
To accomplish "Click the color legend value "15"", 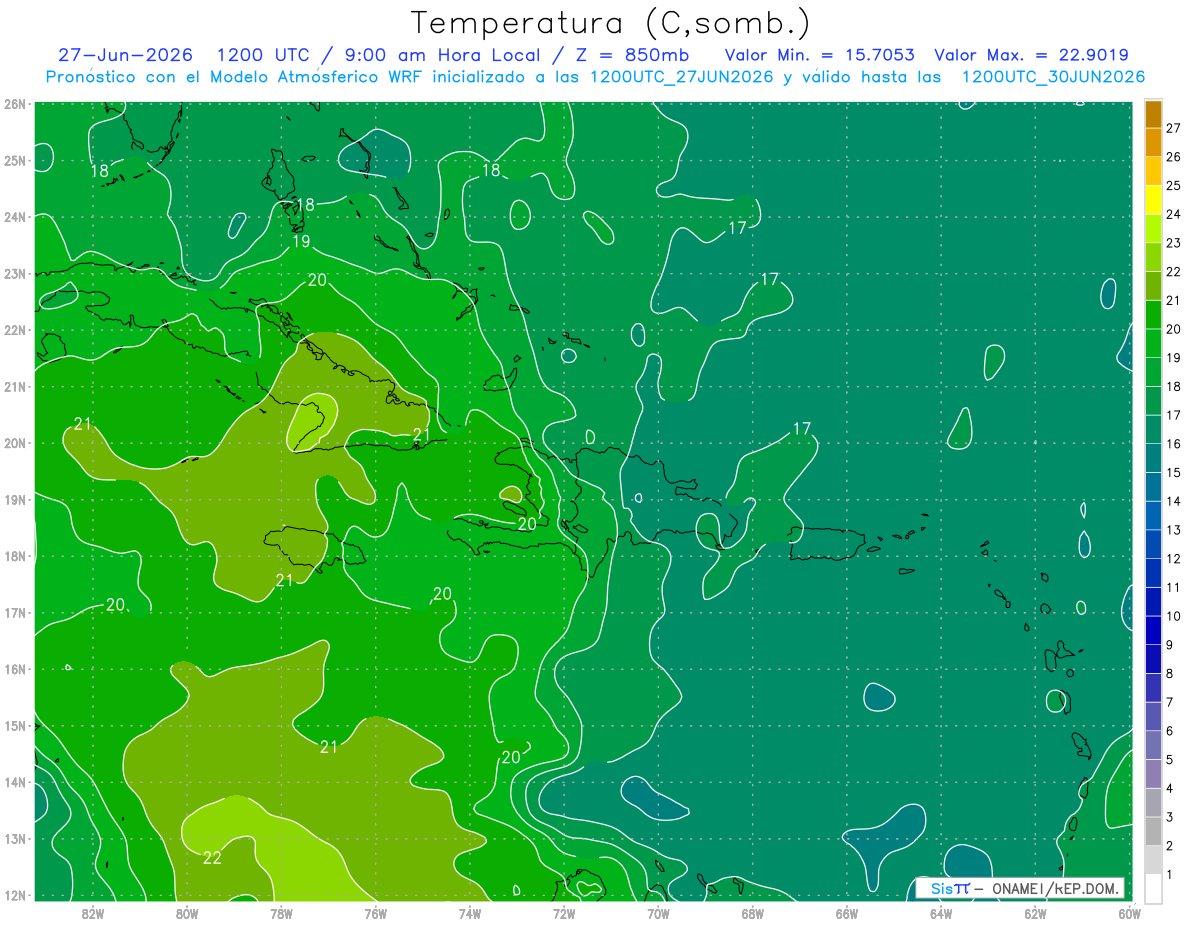I will coord(1173,472).
